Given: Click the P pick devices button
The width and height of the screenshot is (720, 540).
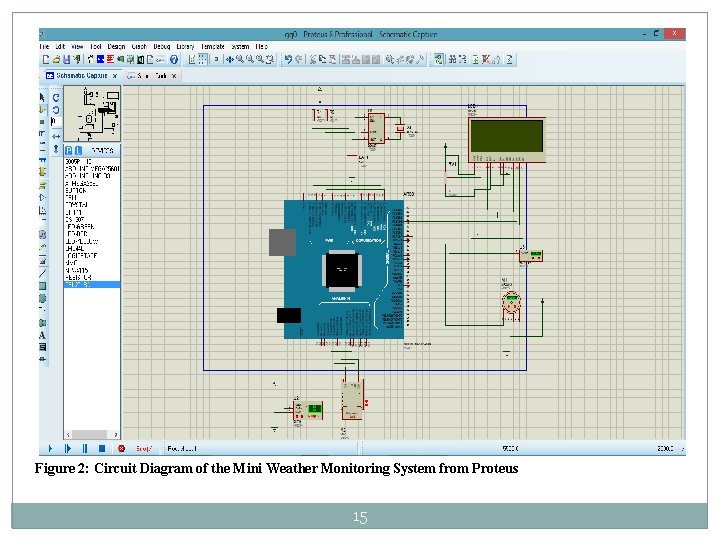Looking at the screenshot, I should pyautogui.click(x=68, y=151).
